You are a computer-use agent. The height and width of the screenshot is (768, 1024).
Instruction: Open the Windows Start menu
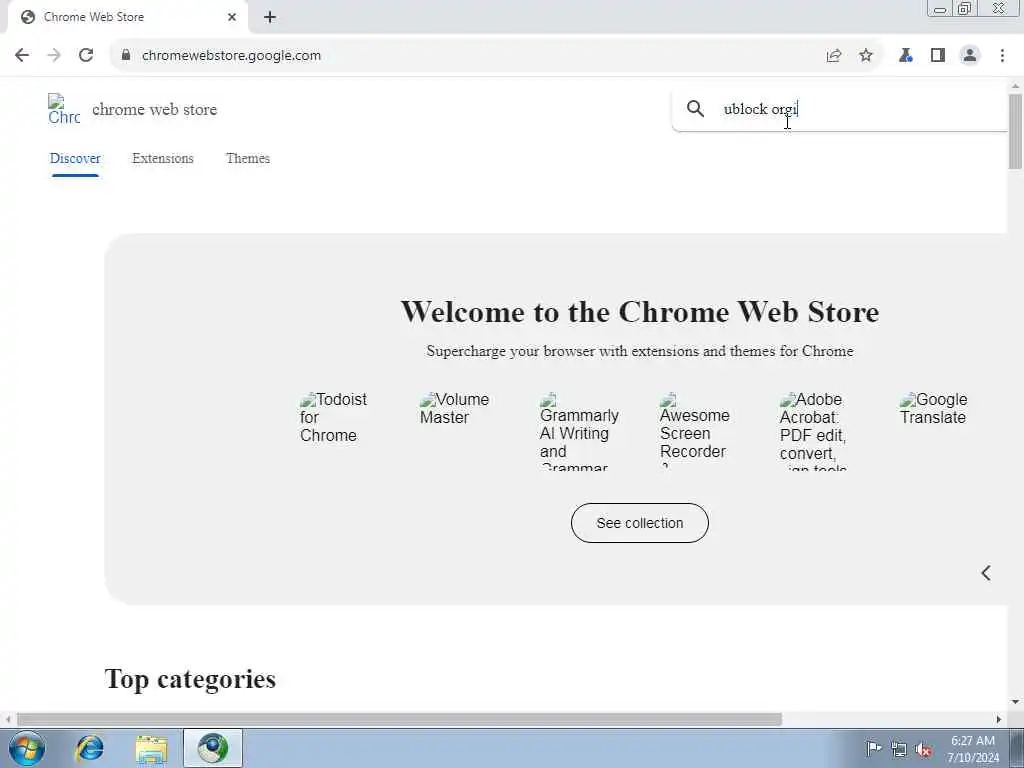(27, 748)
